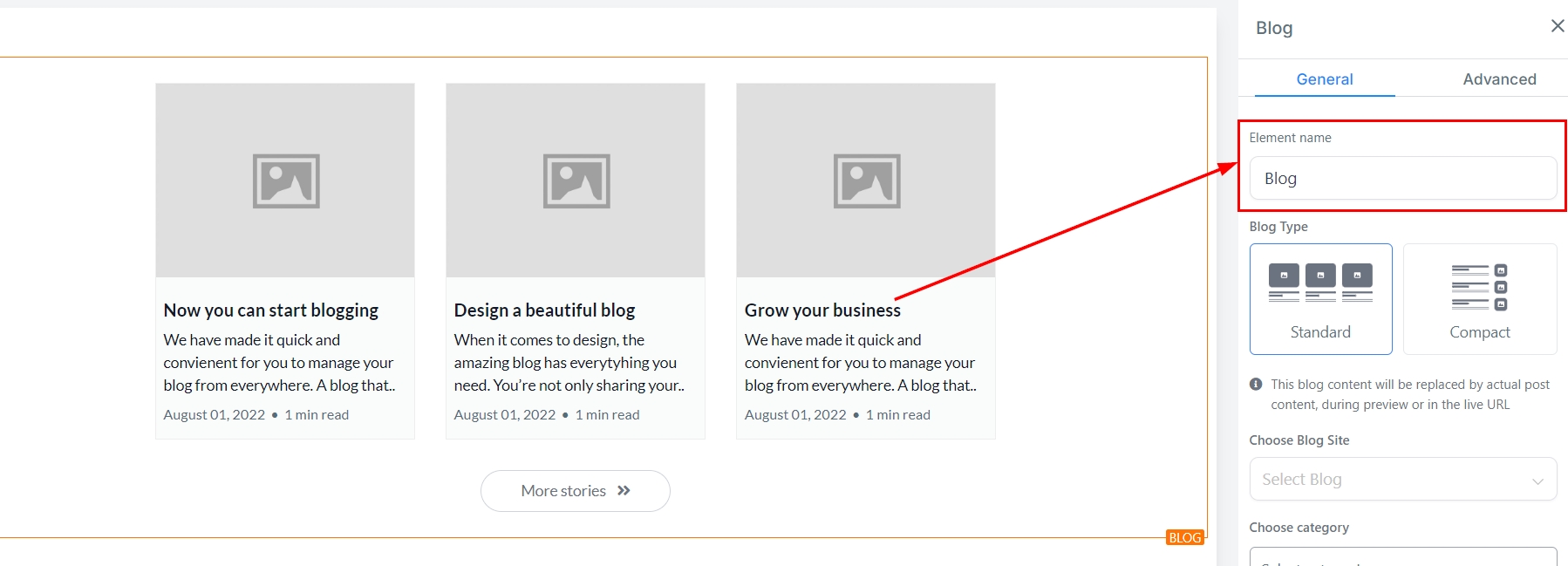
Task: Open the Advanced tab
Action: pyautogui.click(x=1498, y=79)
